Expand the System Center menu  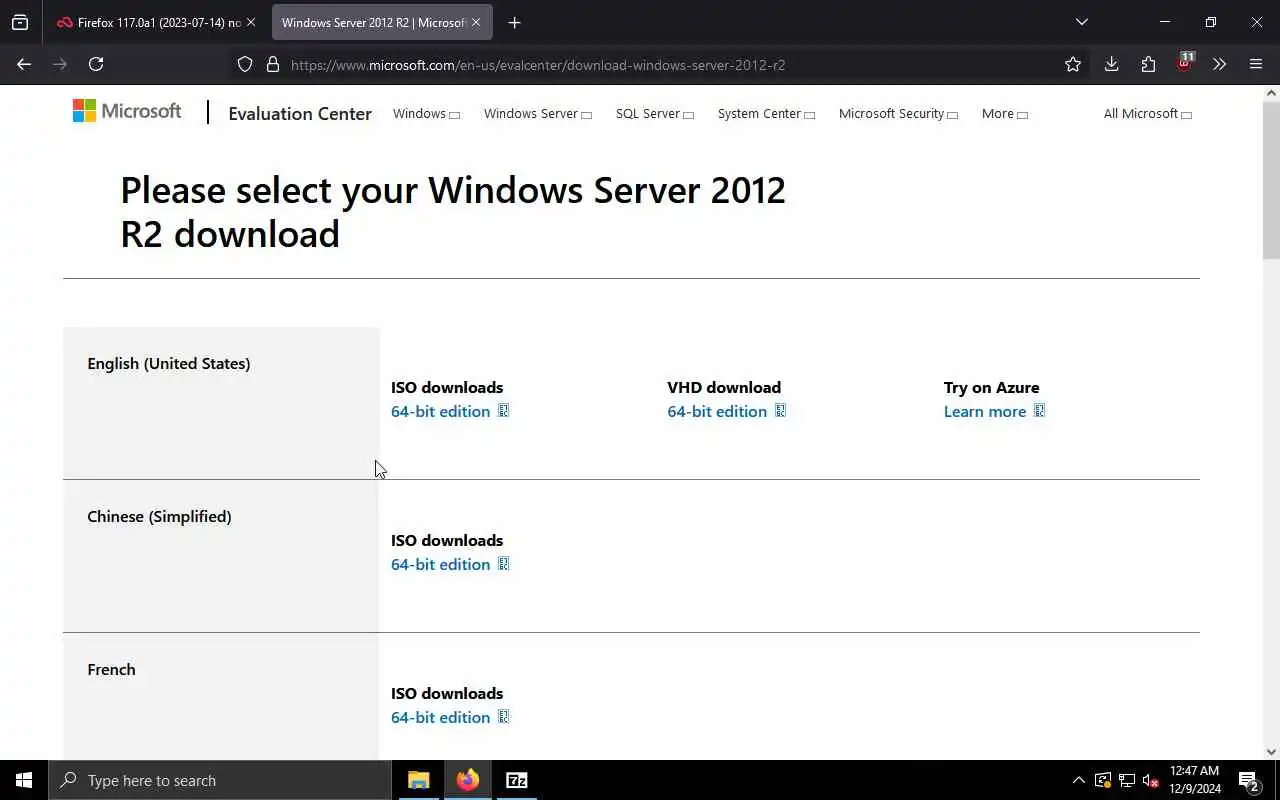[x=766, y=114]
